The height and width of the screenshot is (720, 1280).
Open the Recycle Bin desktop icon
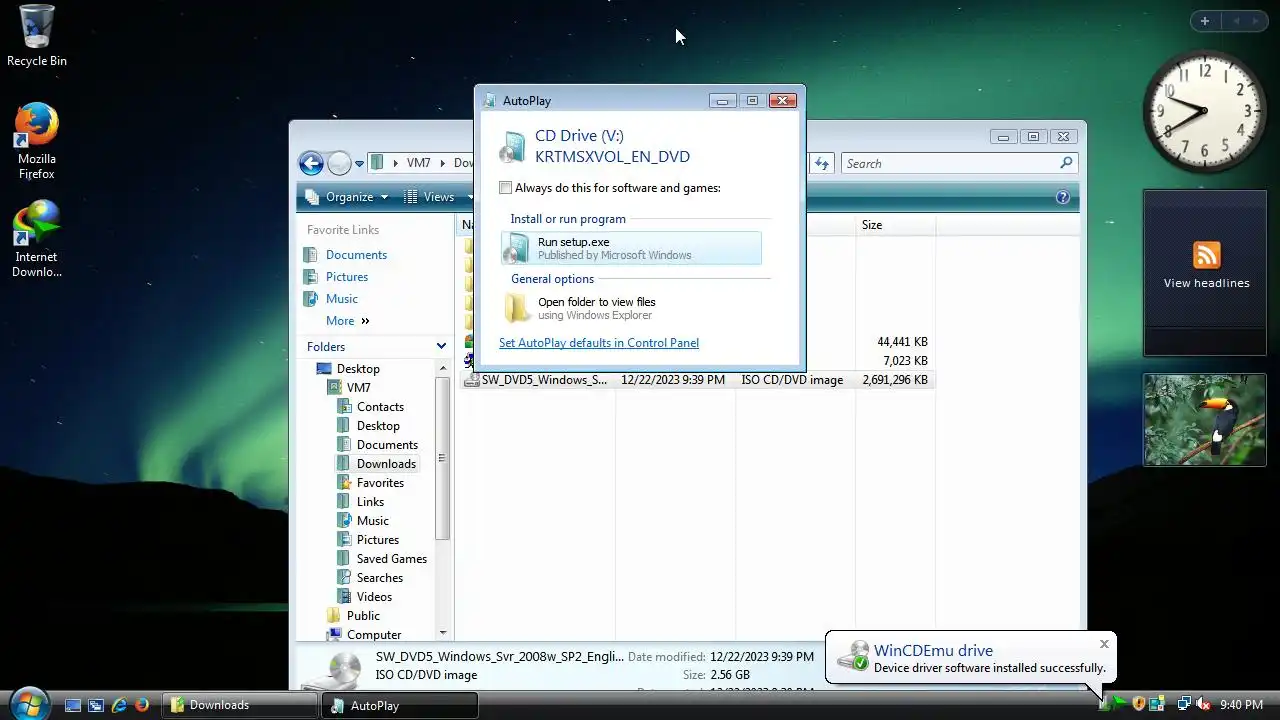(37, 37)
